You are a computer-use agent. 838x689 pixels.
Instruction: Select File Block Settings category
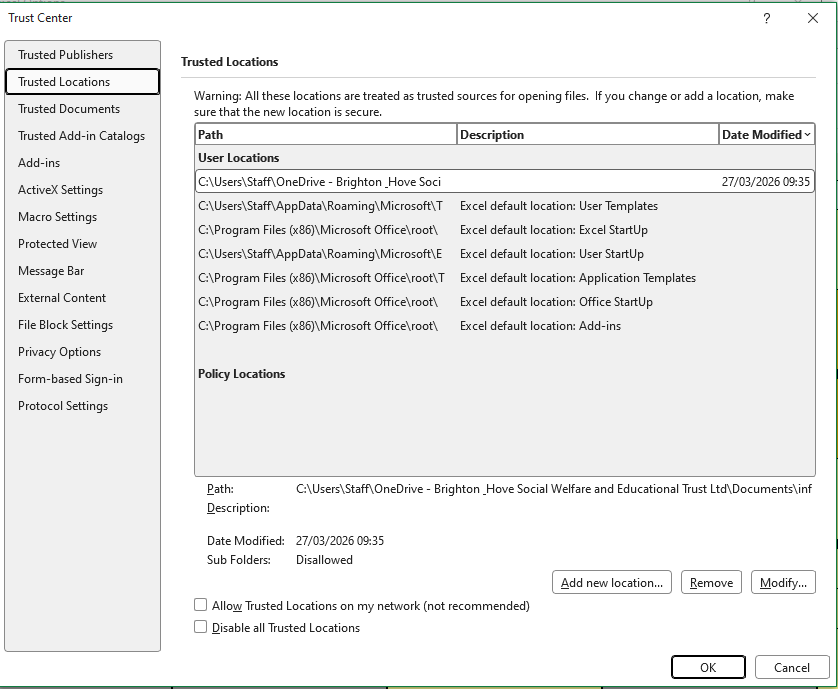tap(65, 325)
